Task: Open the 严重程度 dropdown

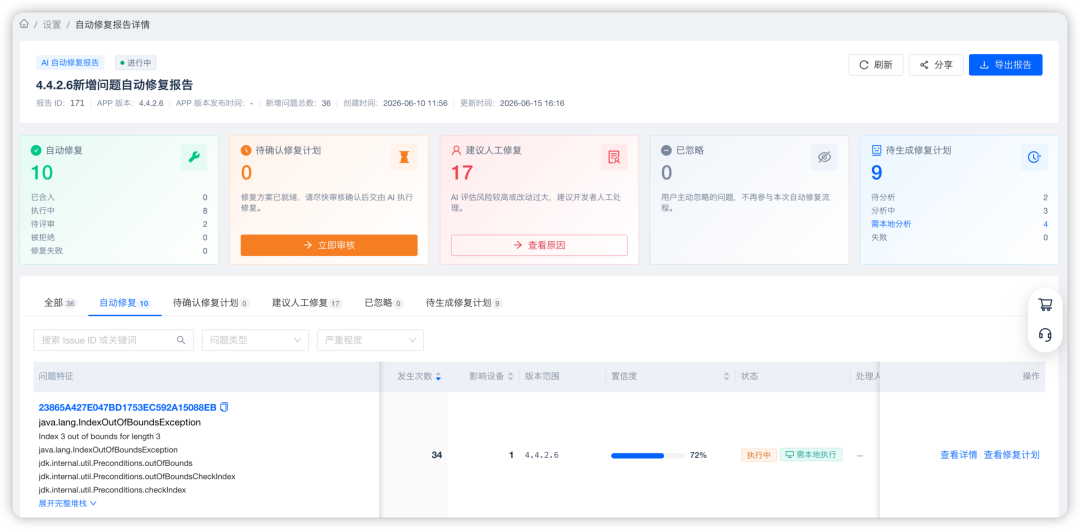Action: (x=370, y=340)
